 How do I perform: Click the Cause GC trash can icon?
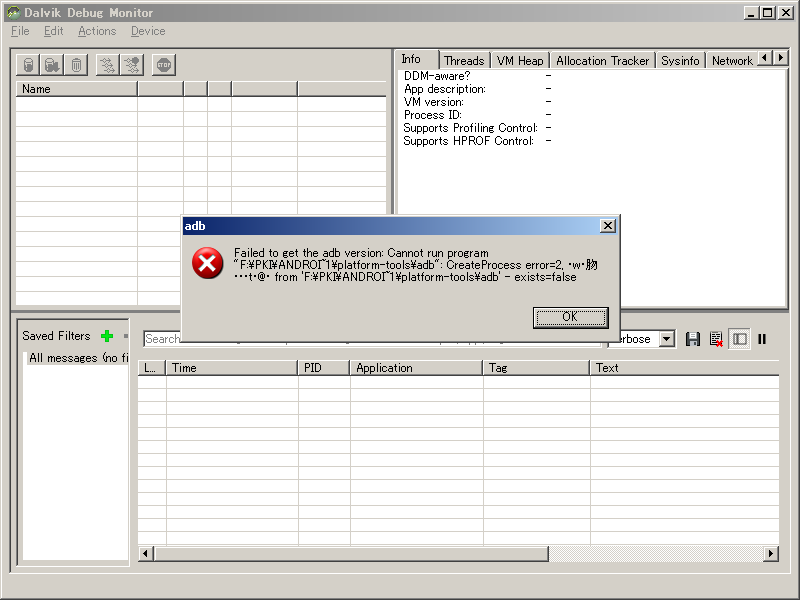click(76, 65)
